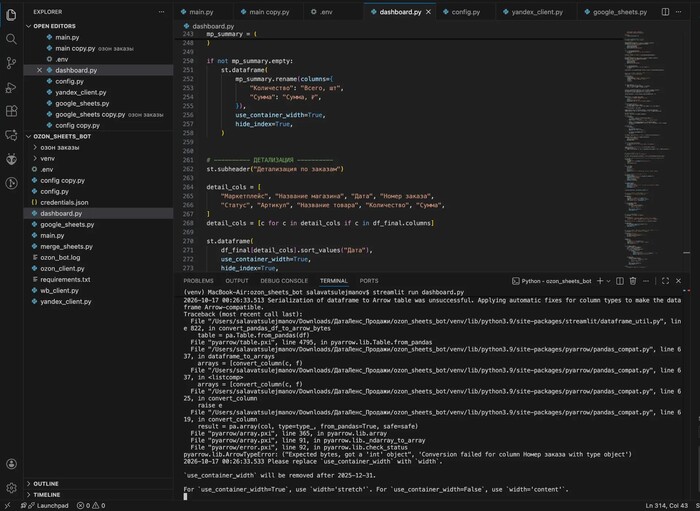Screen dimensions: 700x511
Task: Select the TERMINAL panel tab
Action: (x=333, y=281)
